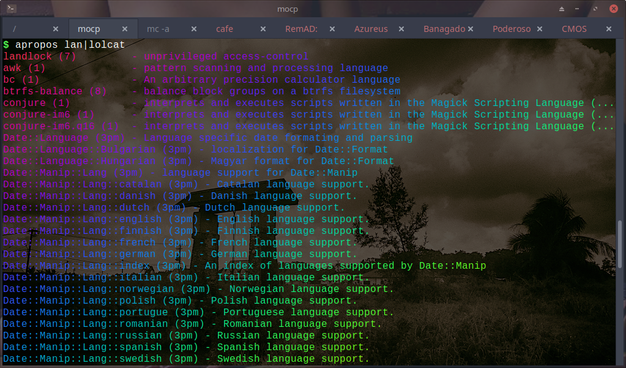Click 'localization for Date::Format' text
Screen dimensions: 626x368
click(x=299, y=149)
